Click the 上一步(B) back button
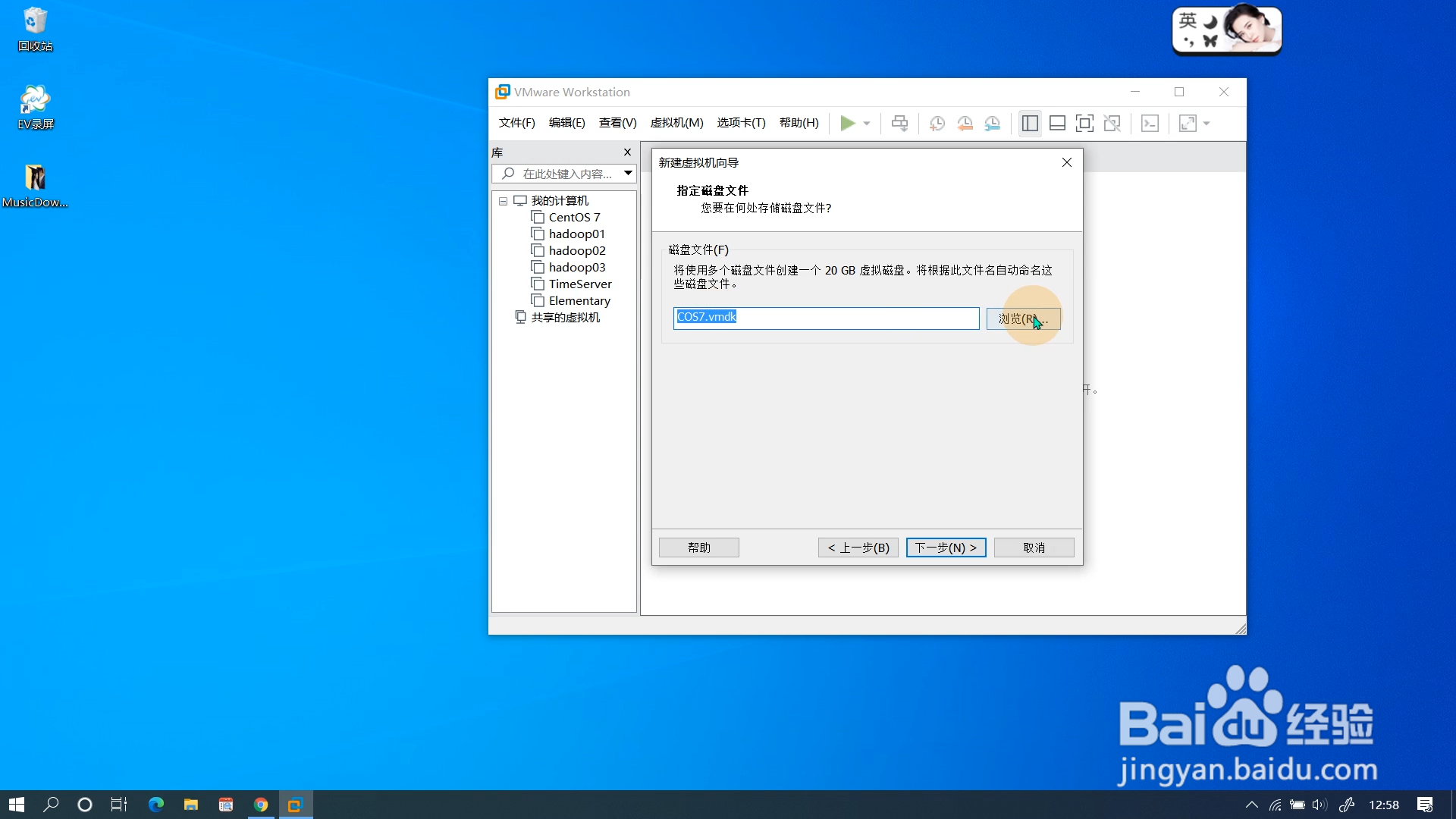 click(858, 548)
